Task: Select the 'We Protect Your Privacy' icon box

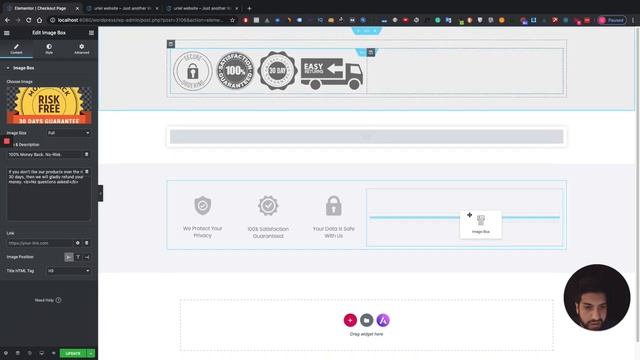Action: point(202,217)
